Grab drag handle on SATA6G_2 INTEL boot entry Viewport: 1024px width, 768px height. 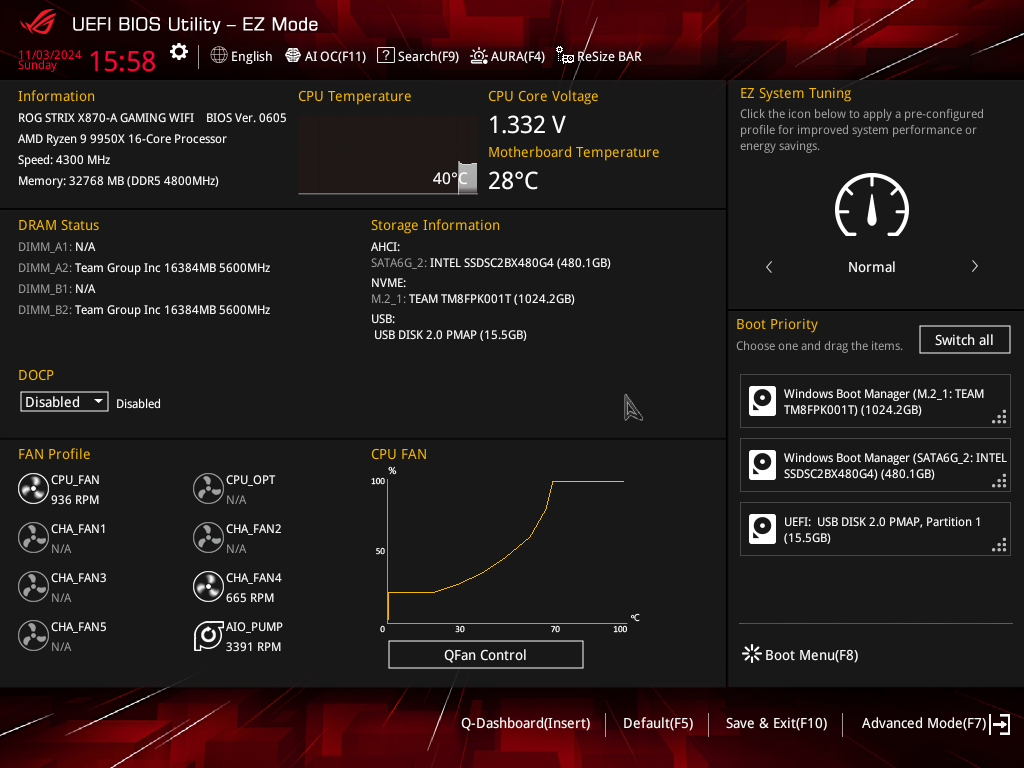point(1000,481)
